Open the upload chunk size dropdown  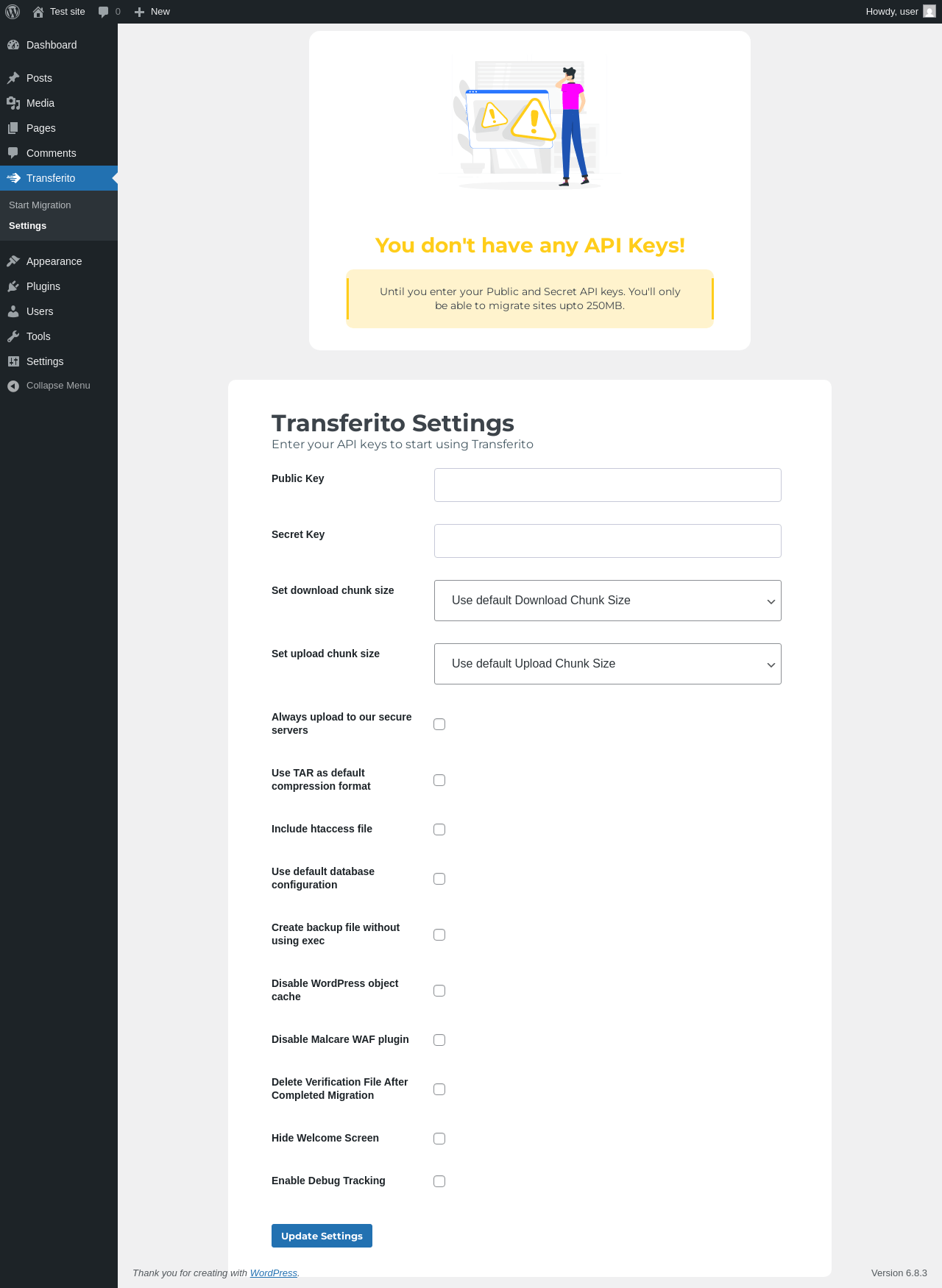click(608, 664)
